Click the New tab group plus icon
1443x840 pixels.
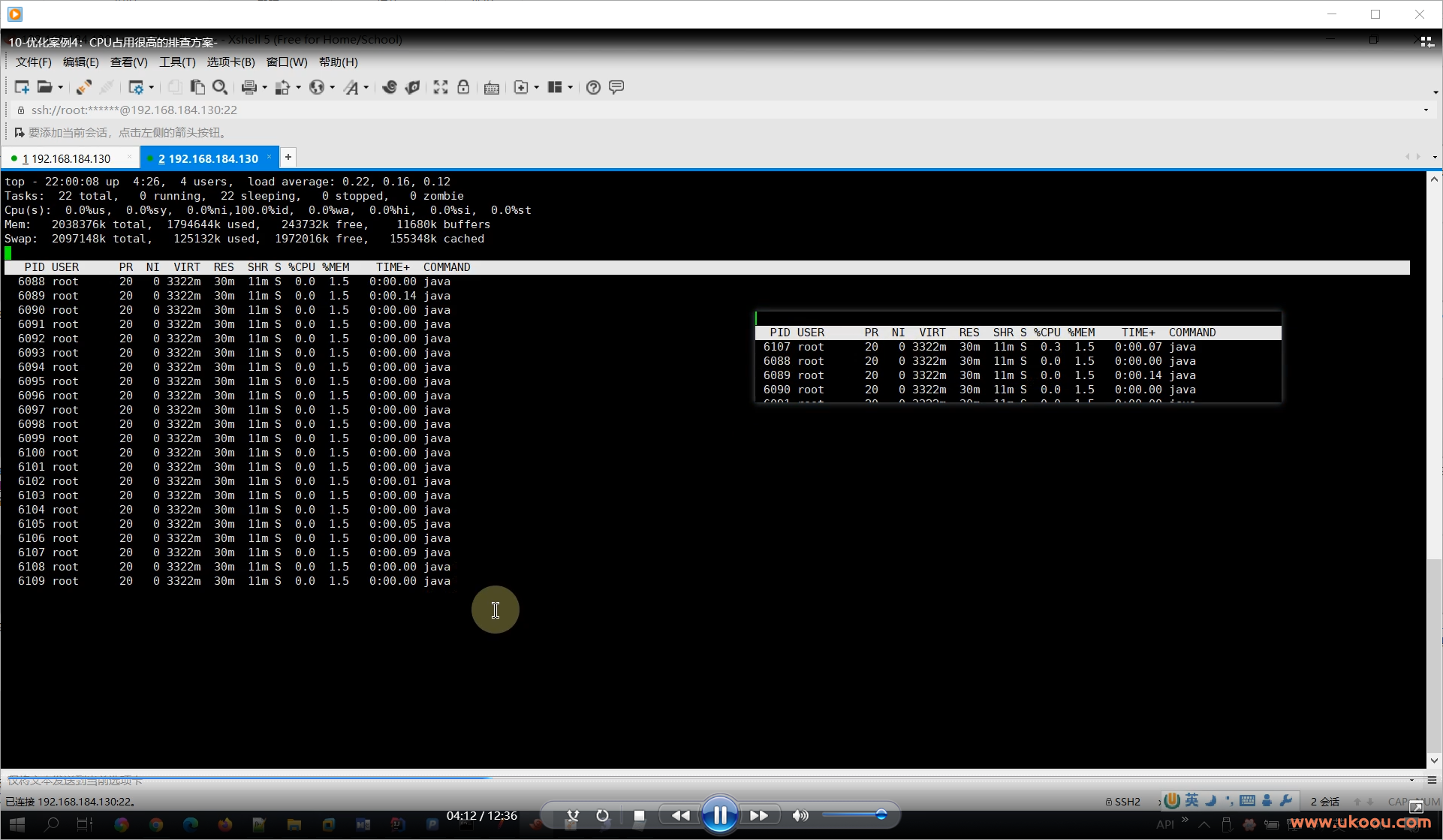521,87
